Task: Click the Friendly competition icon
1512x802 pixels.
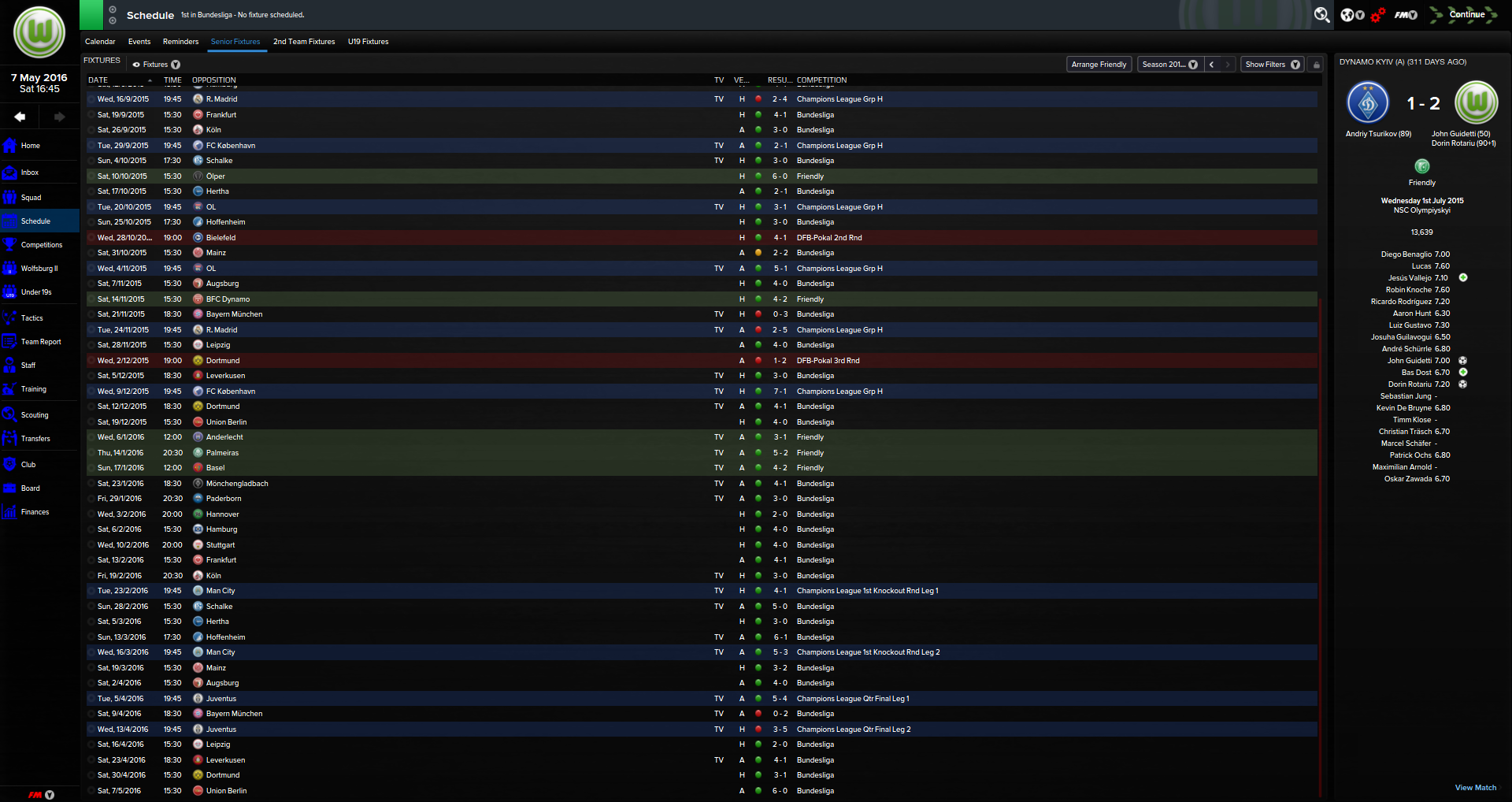Action: pyautogui.click(x=1422, y=166)
